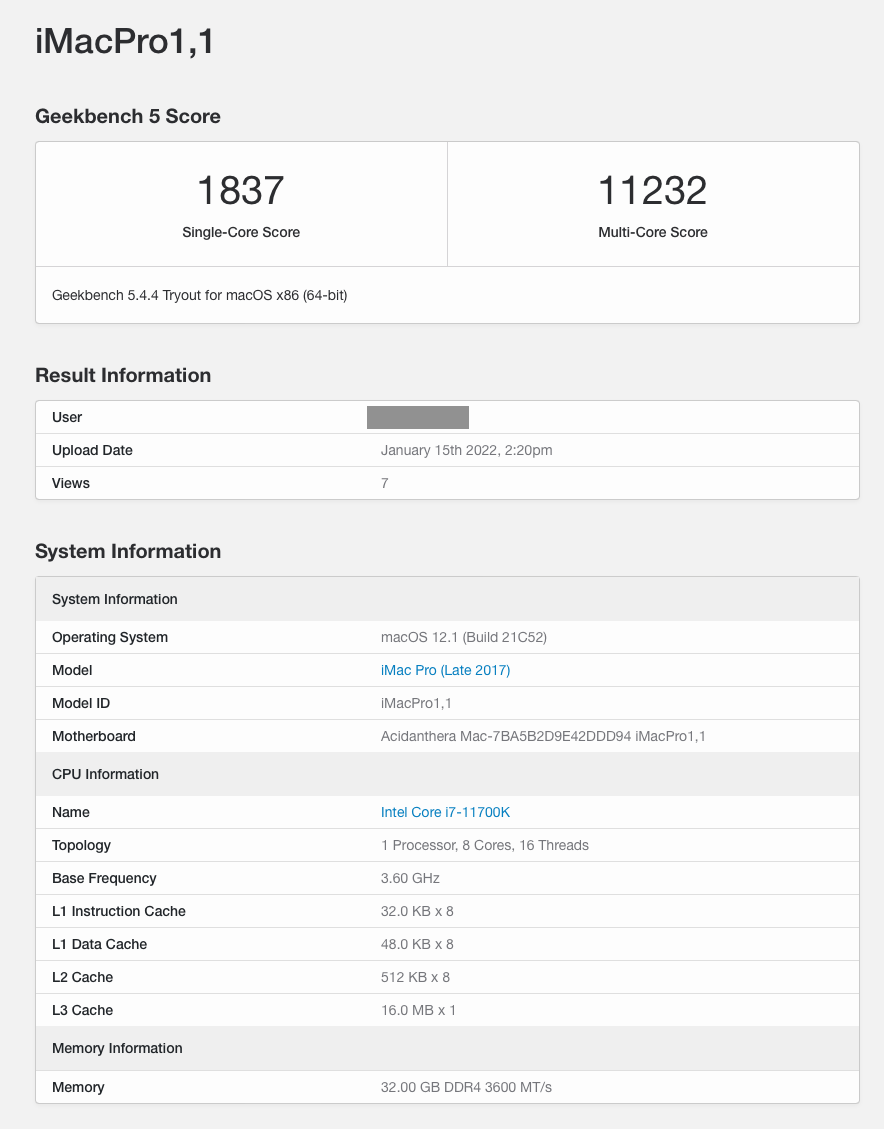884x1129 pixels.
Task: Click the Topology row label
Action: click(81, 845)
